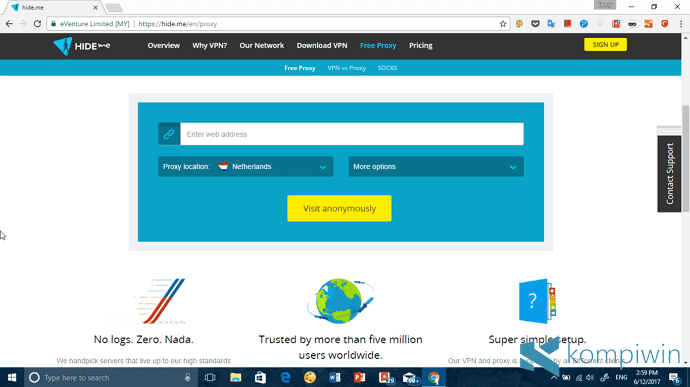Open the Action Center notifications
The width and height of the screenshot is (690, 387).
coord(674,377)
